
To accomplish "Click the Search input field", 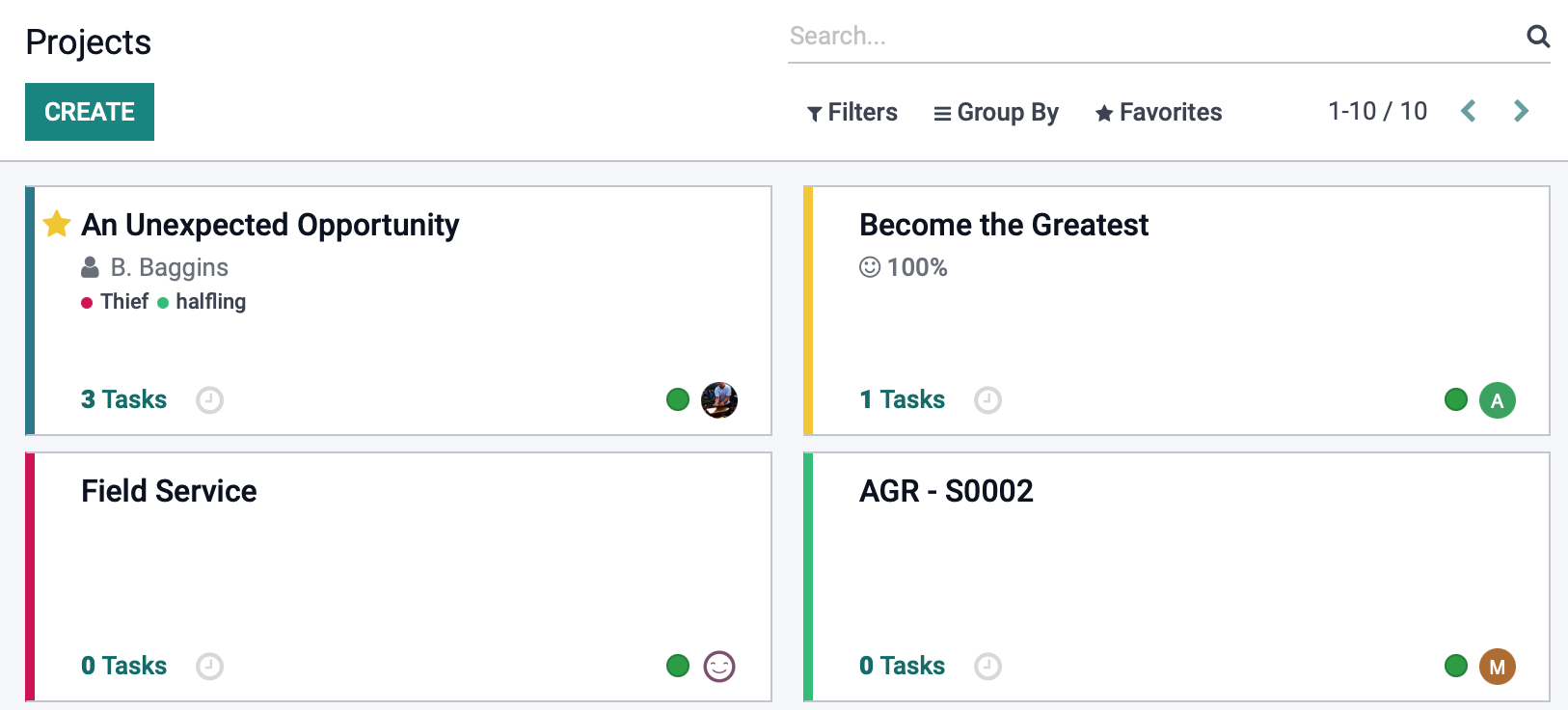I will [x=1152, y=37].
